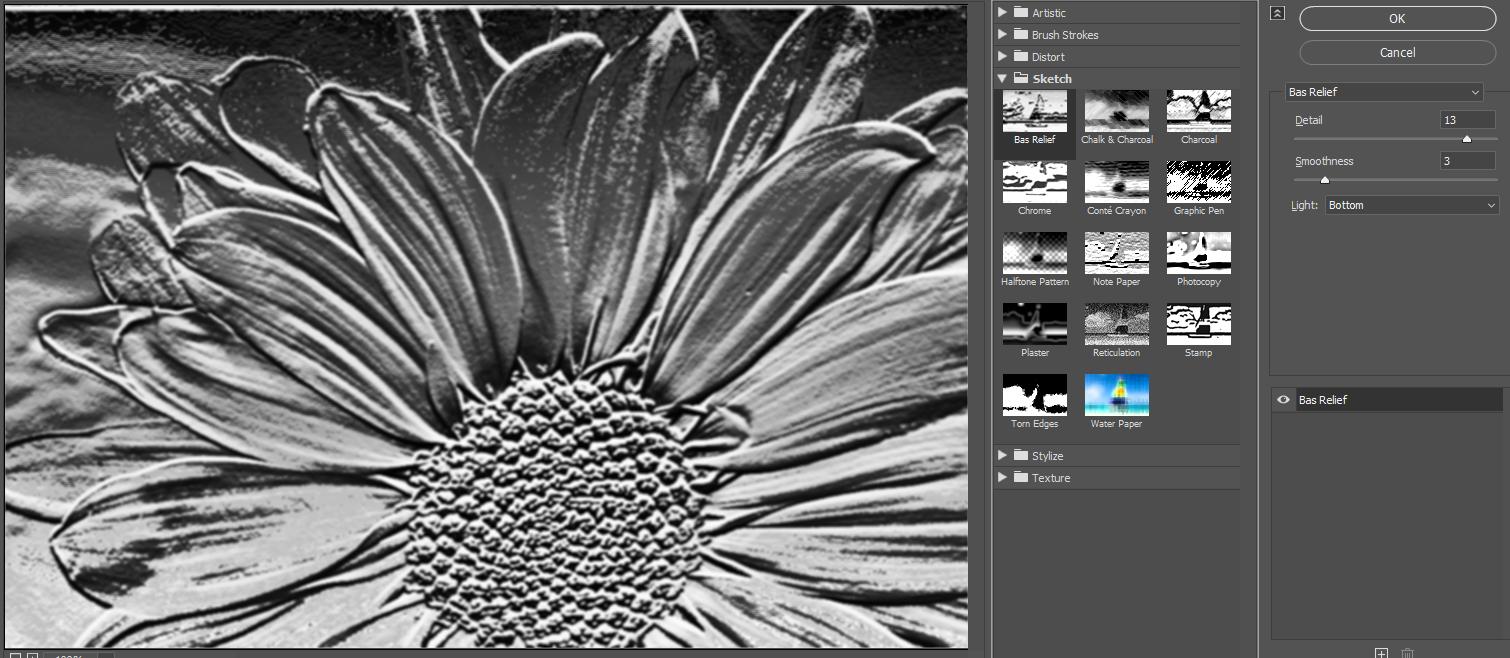
Task: Choose the Chalk & Charcoal filter thumbnail
Action: click(x=1117, y=111)
